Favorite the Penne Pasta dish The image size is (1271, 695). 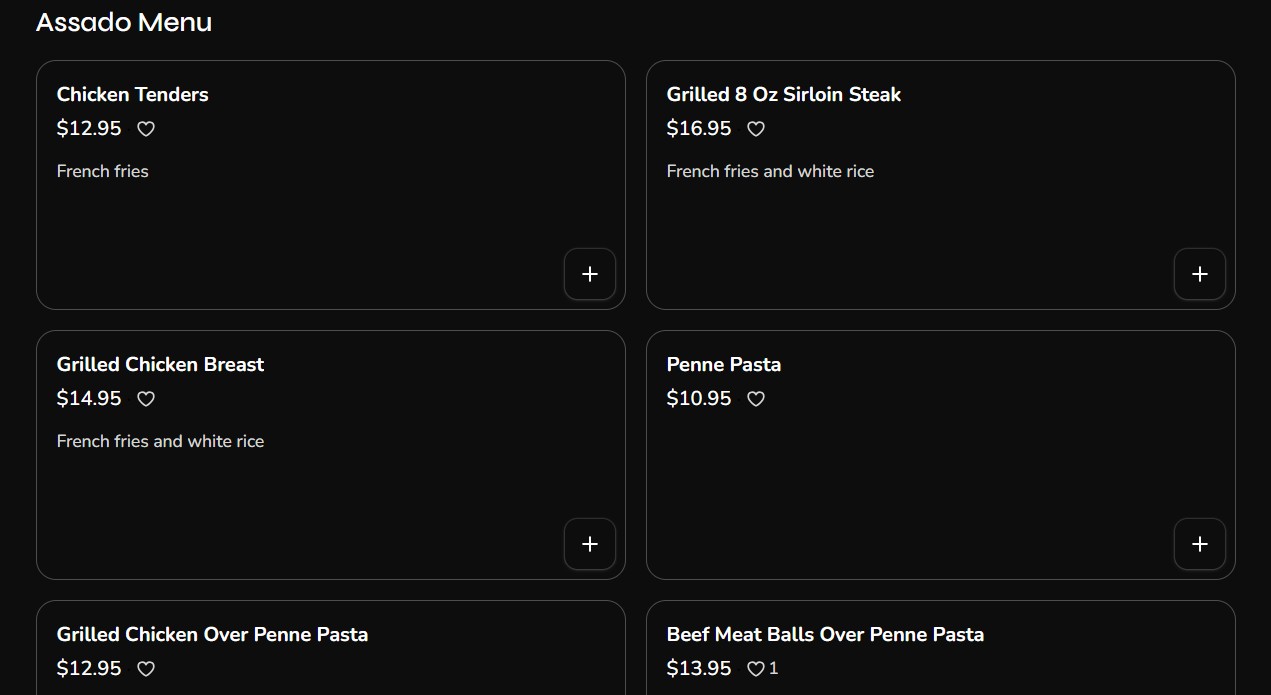click(756, 399)
